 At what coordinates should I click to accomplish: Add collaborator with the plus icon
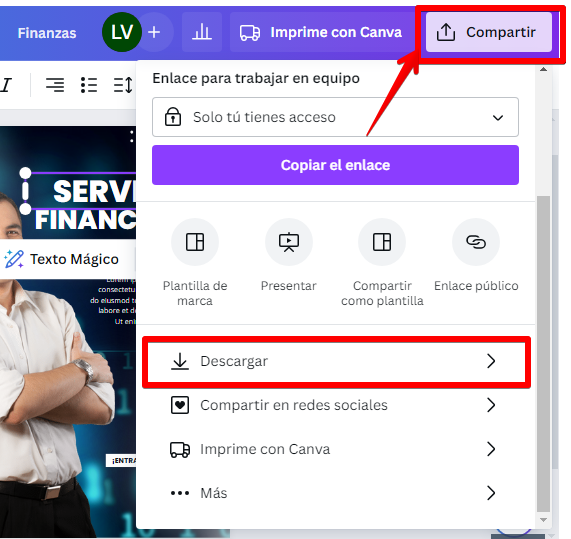point(154,32)
